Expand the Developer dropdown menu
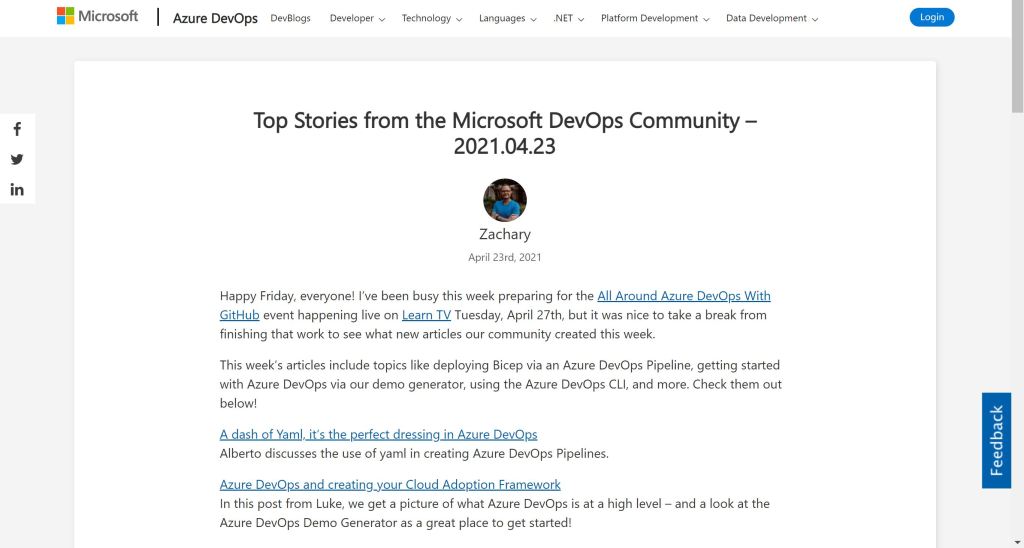The width and height of the screenshot is (1024, 548). pos(357,18)
